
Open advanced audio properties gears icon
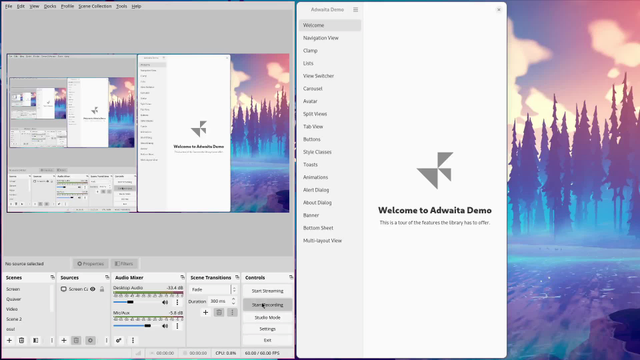coord(119,340)
